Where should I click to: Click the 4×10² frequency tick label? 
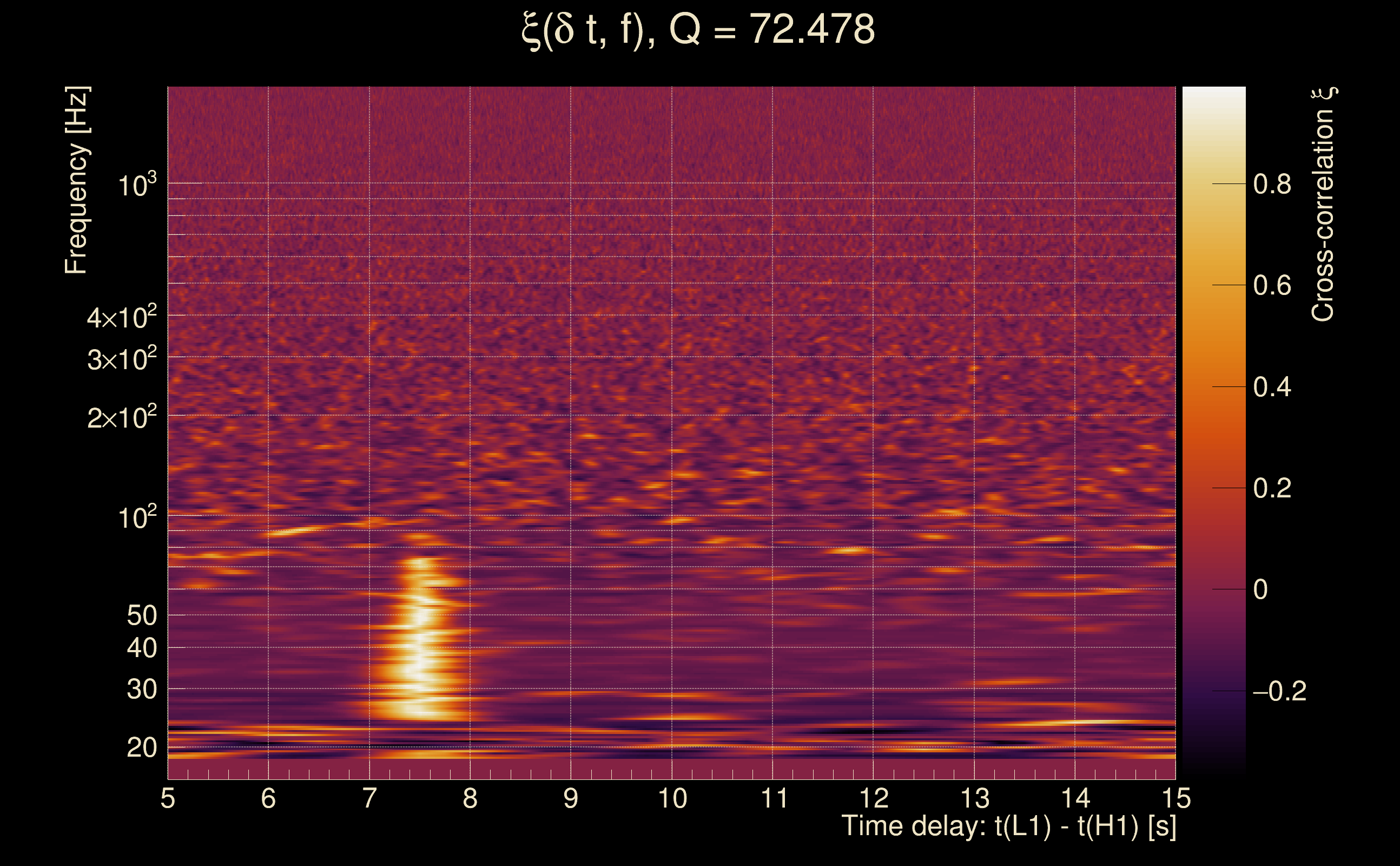tap(121, 317)
